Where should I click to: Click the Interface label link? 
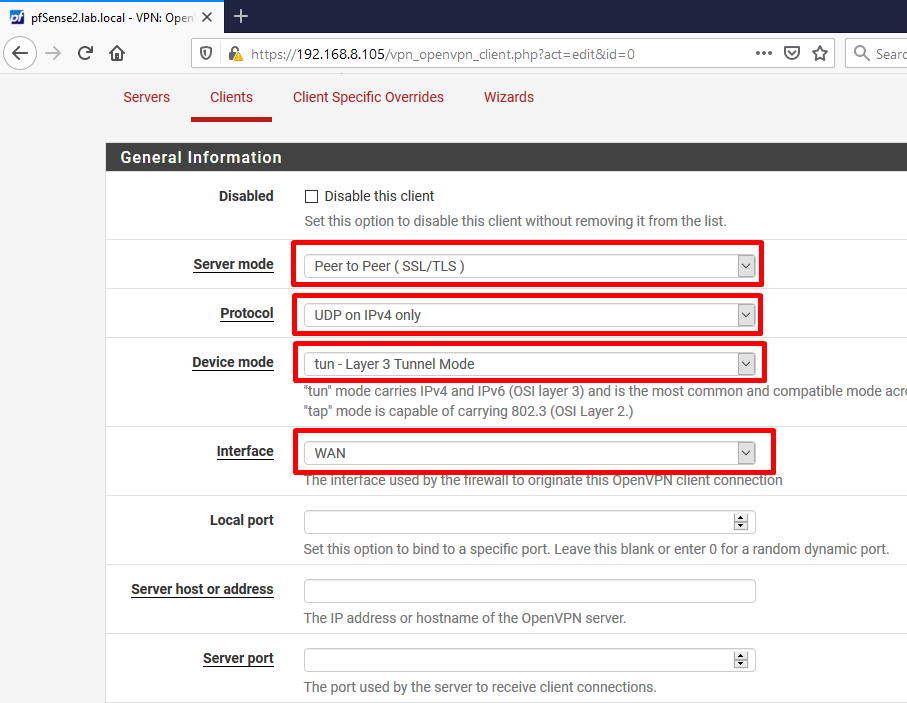pyautogui.click(x=245, y=451)
